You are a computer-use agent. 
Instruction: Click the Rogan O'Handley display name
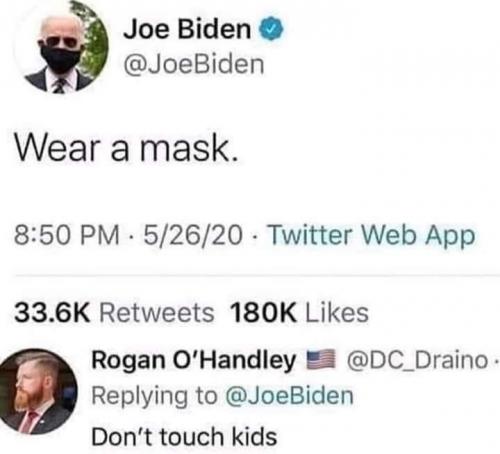(194, 361)
